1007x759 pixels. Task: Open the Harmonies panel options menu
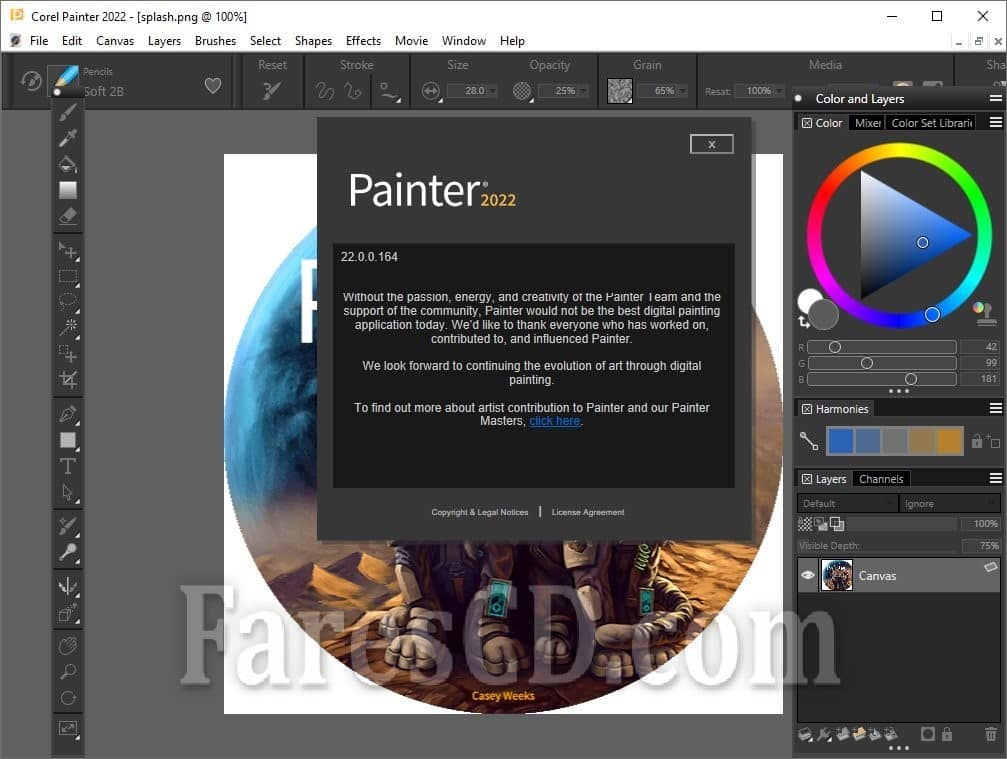[995, 408]
